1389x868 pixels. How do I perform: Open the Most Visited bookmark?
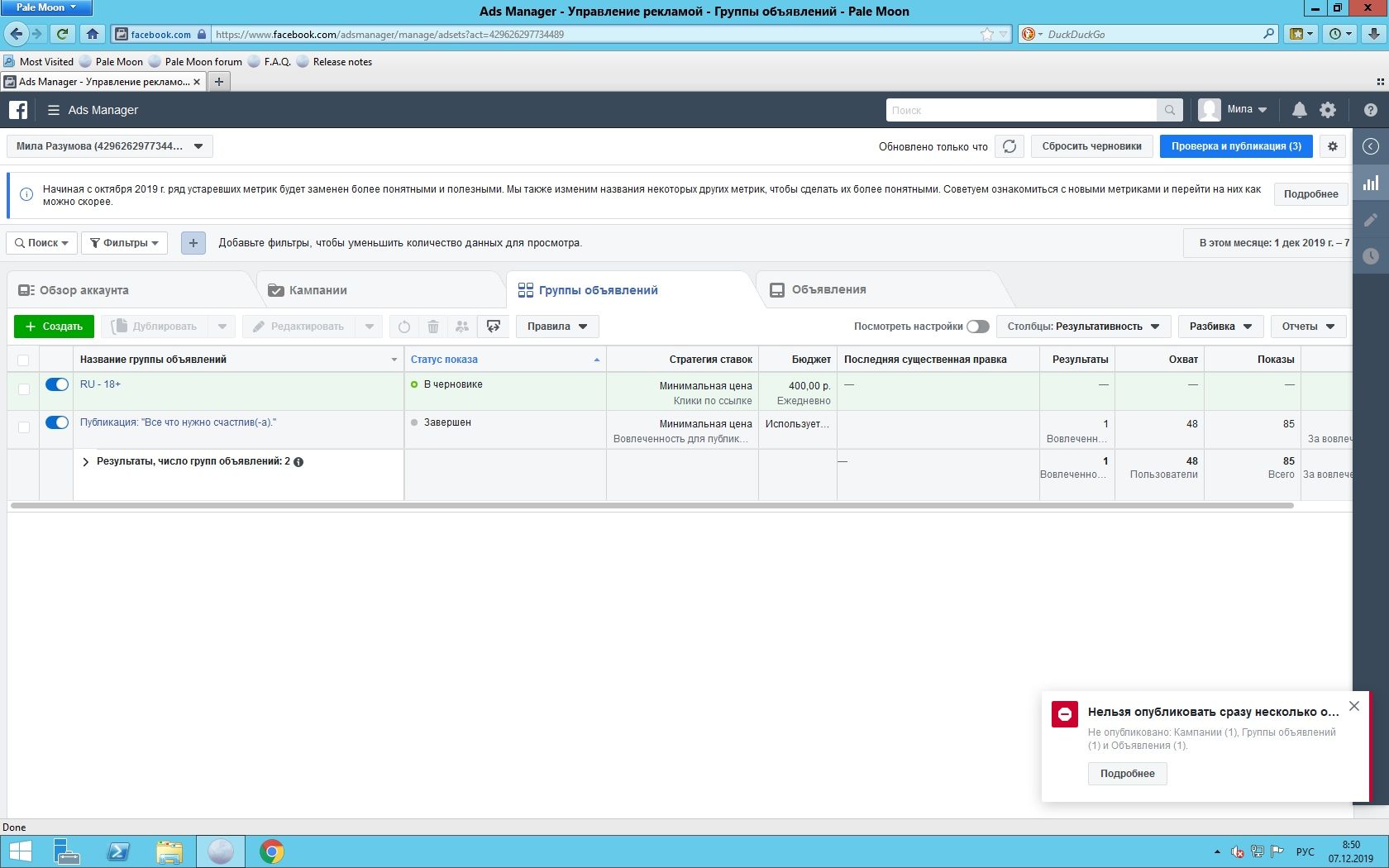(39, 62)
